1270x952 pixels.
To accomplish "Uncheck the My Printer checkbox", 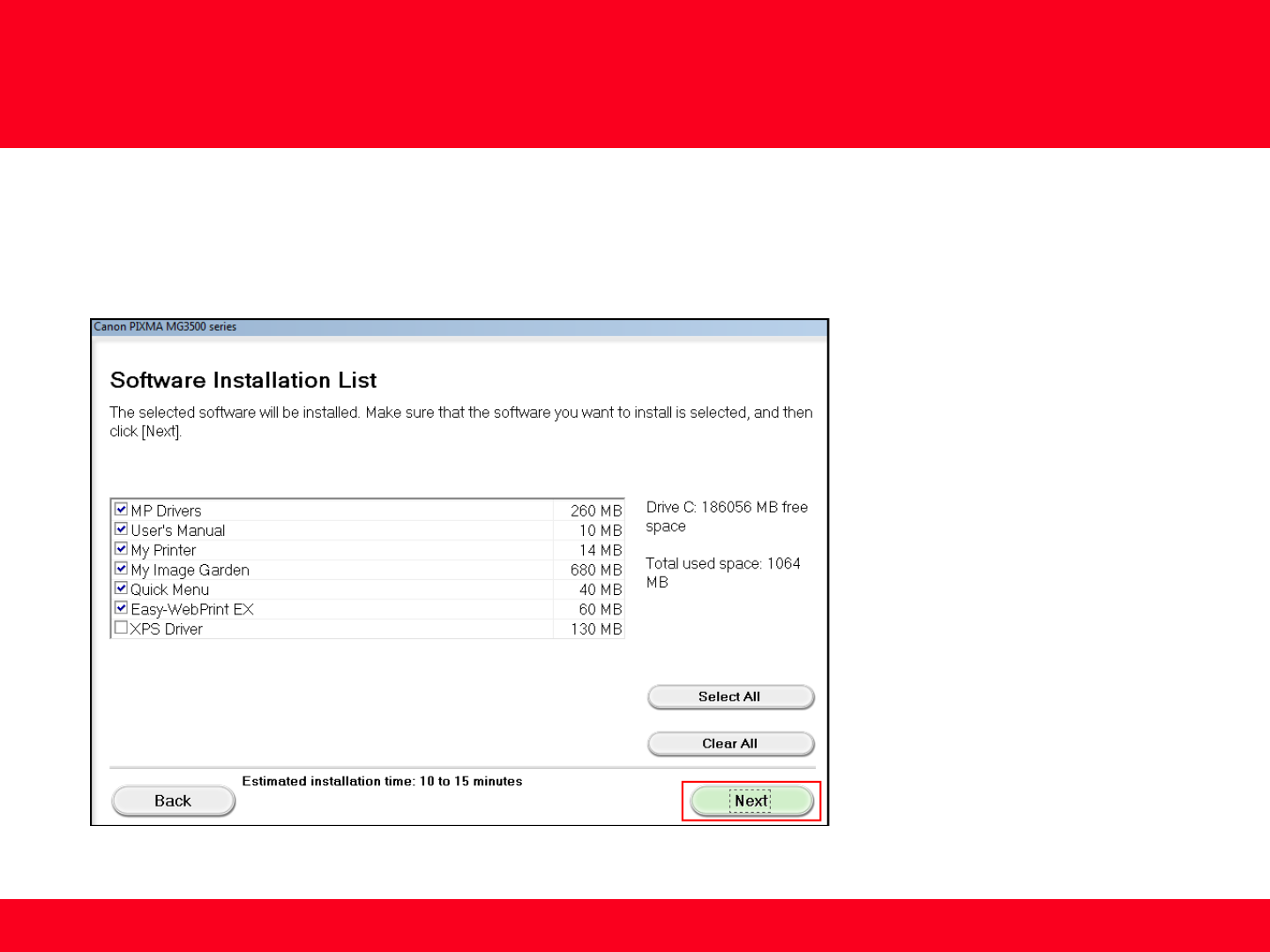I will (x=121, y=548).
